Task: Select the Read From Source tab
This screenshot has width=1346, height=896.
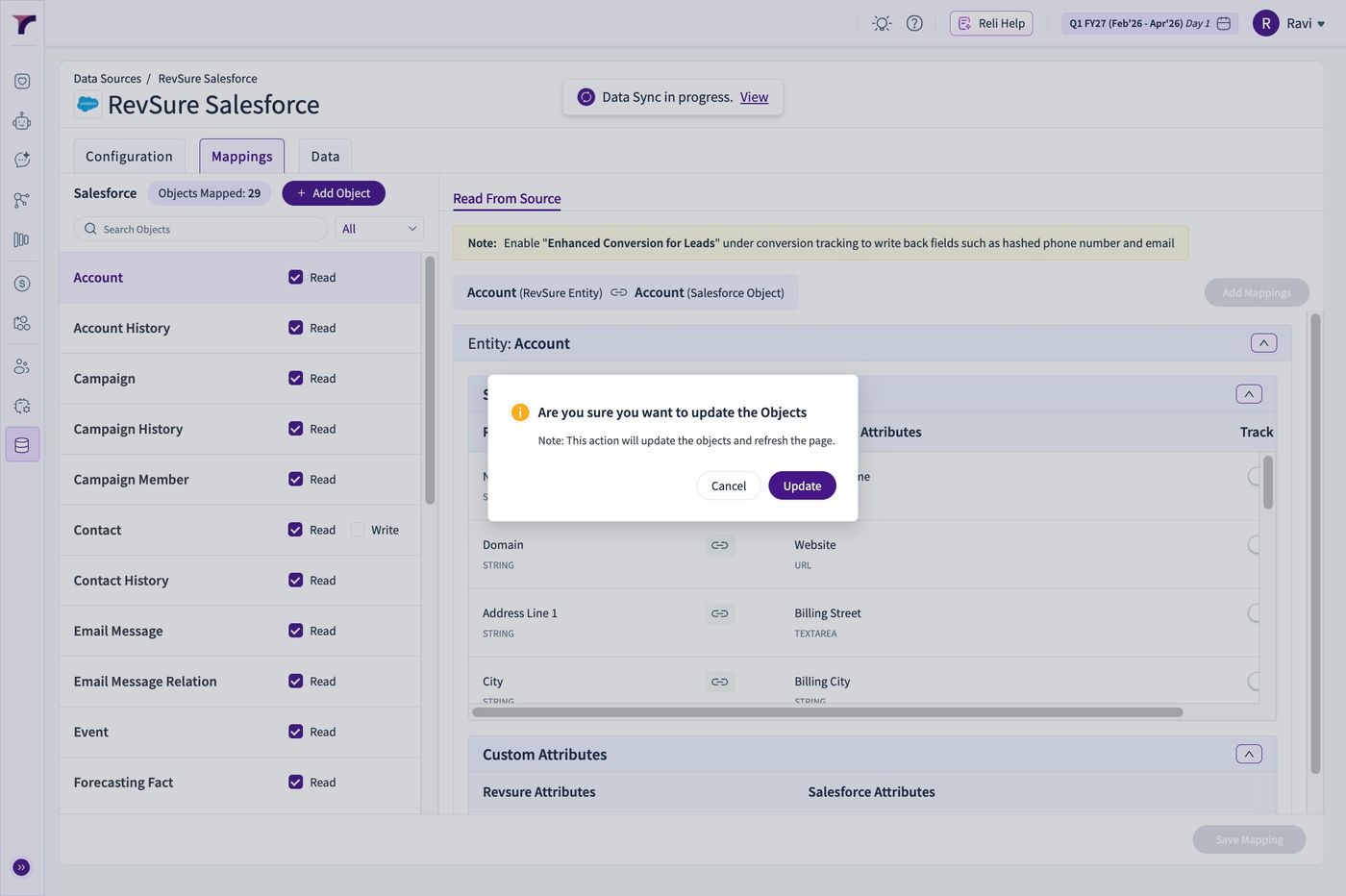Action: (x=507, y=199)
